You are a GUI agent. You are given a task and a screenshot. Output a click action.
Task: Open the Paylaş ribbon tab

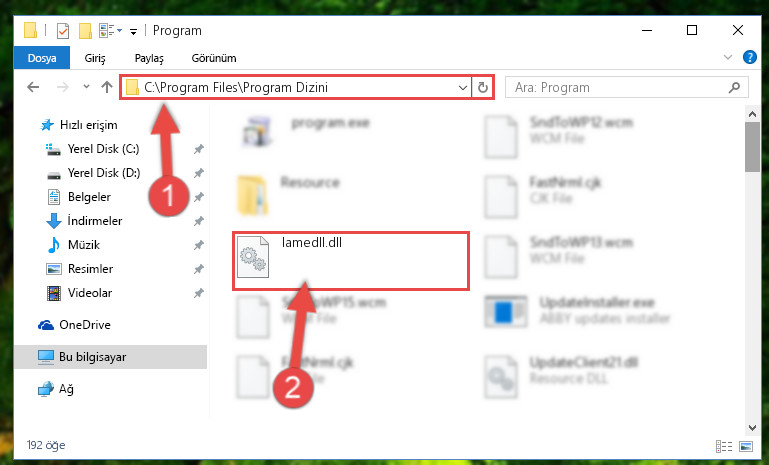[149, 58]
